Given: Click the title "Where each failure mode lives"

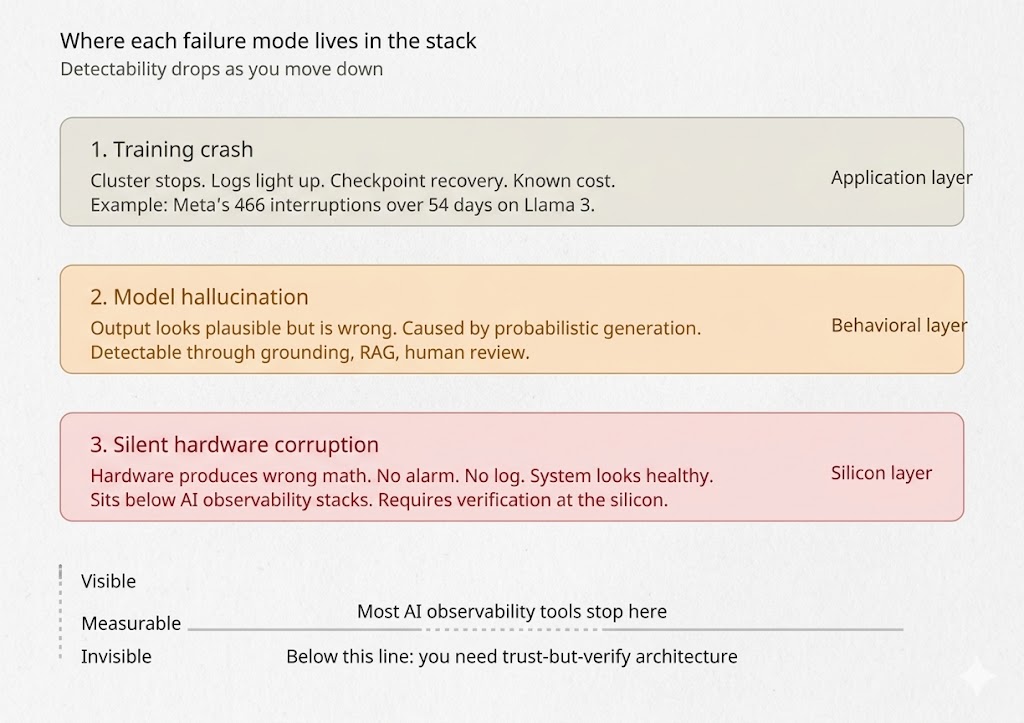Looking at the screenshot, I should pos(268,41).
